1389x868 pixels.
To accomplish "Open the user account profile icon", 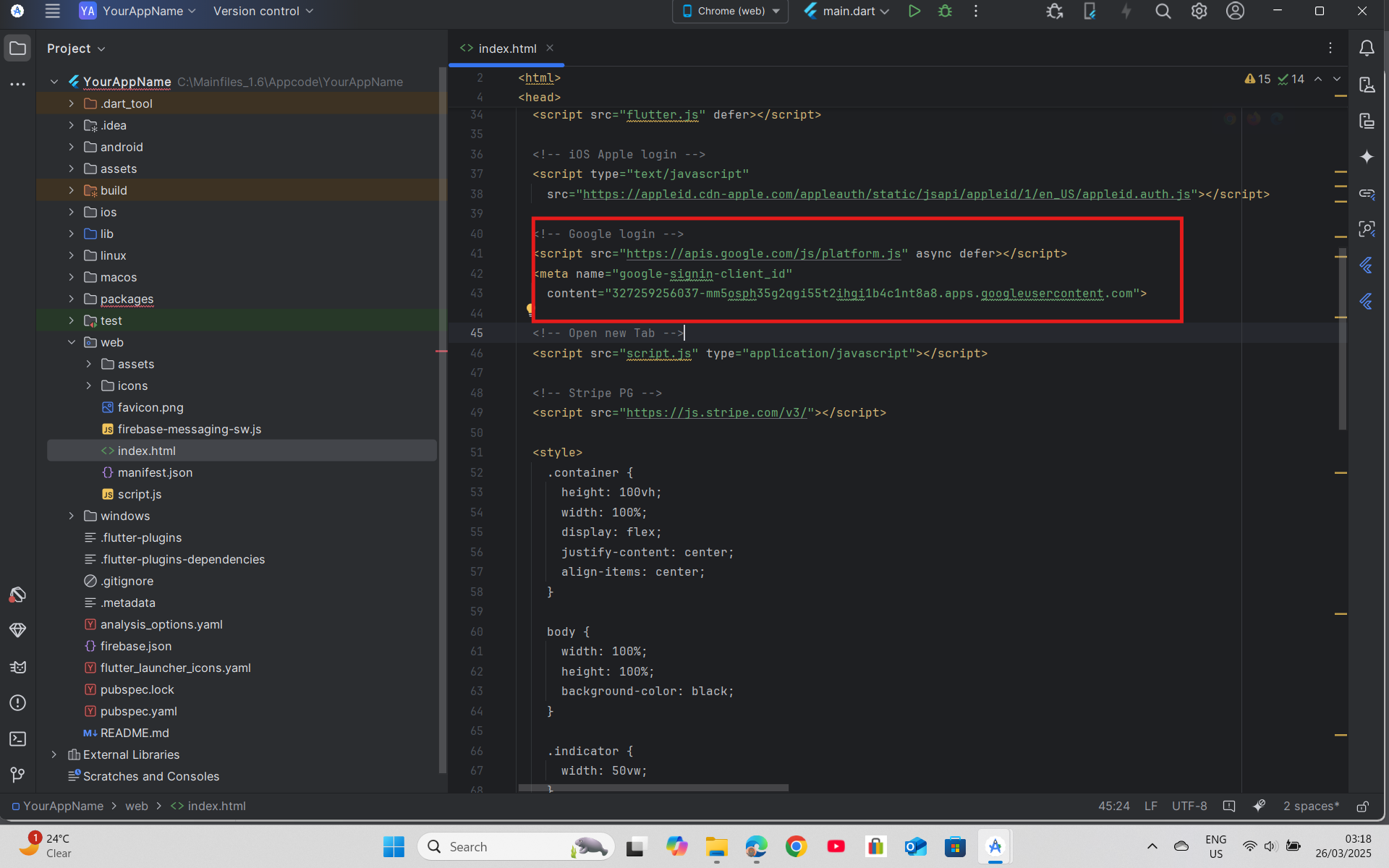I will 1235,11.
